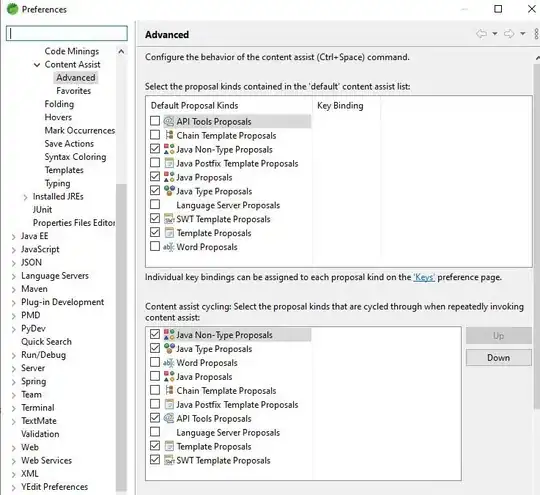Expand the JavaScript node
The height and width of the screenshot is (495, 540).
click(13, 250)
